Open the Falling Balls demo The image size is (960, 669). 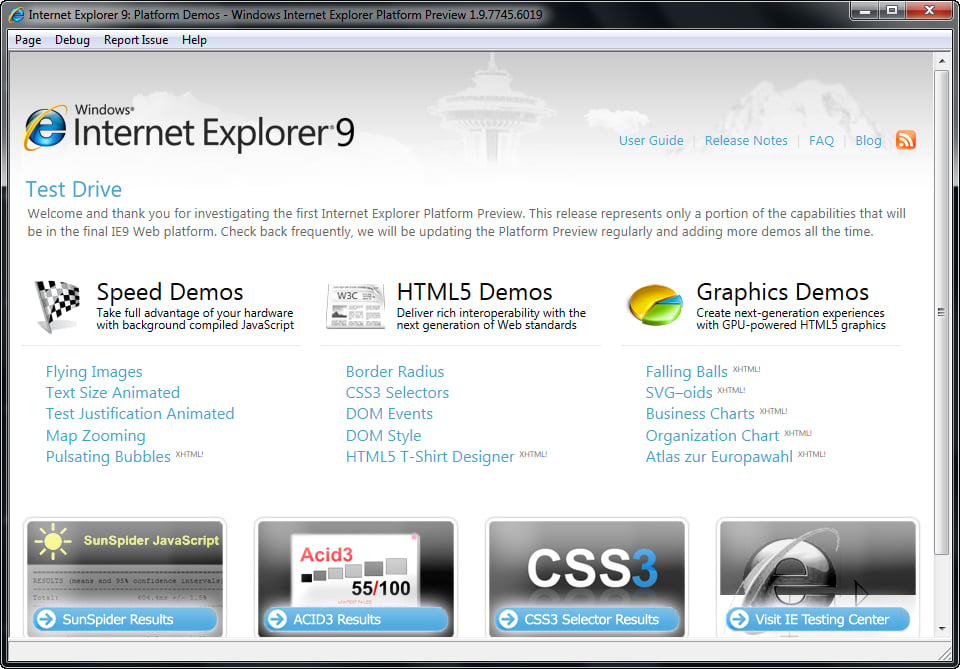pyautogui.click(x=686, y=372)
